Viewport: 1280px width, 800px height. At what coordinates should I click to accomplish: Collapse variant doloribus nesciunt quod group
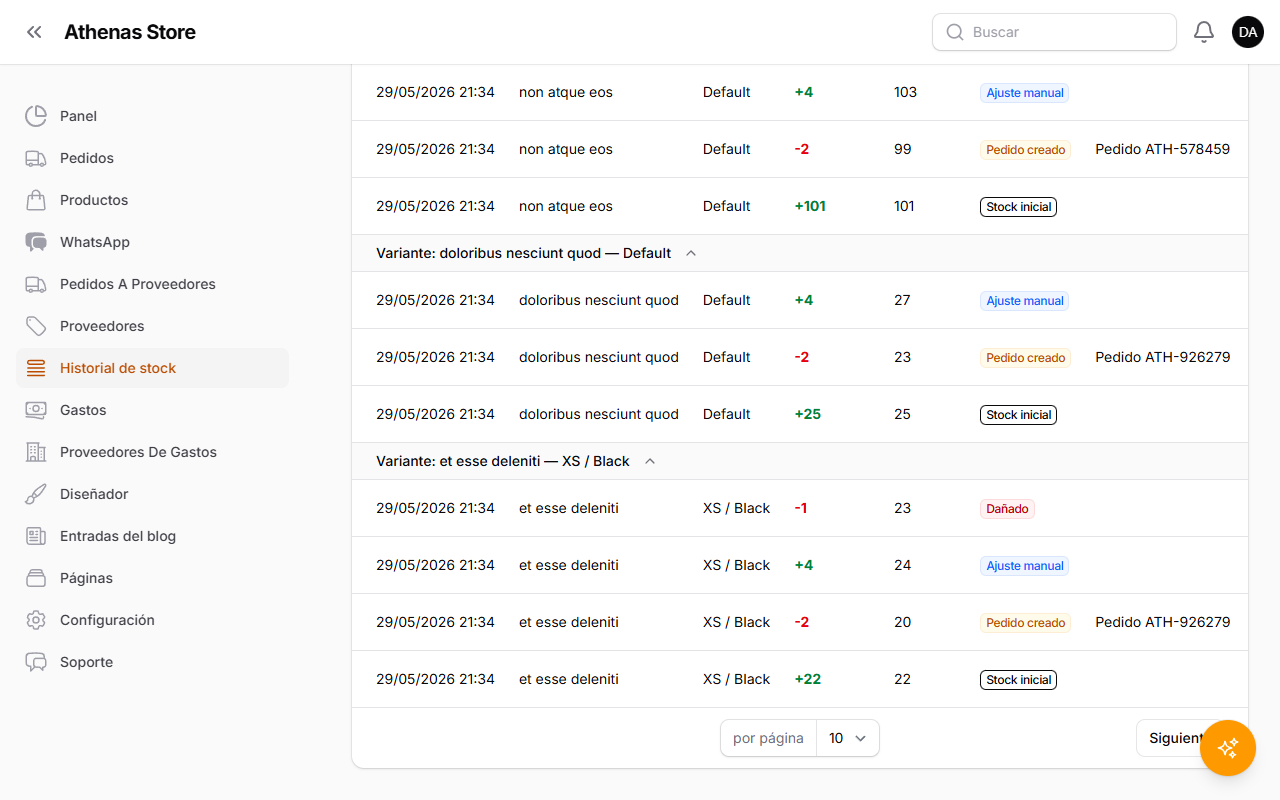pos(690,253)
